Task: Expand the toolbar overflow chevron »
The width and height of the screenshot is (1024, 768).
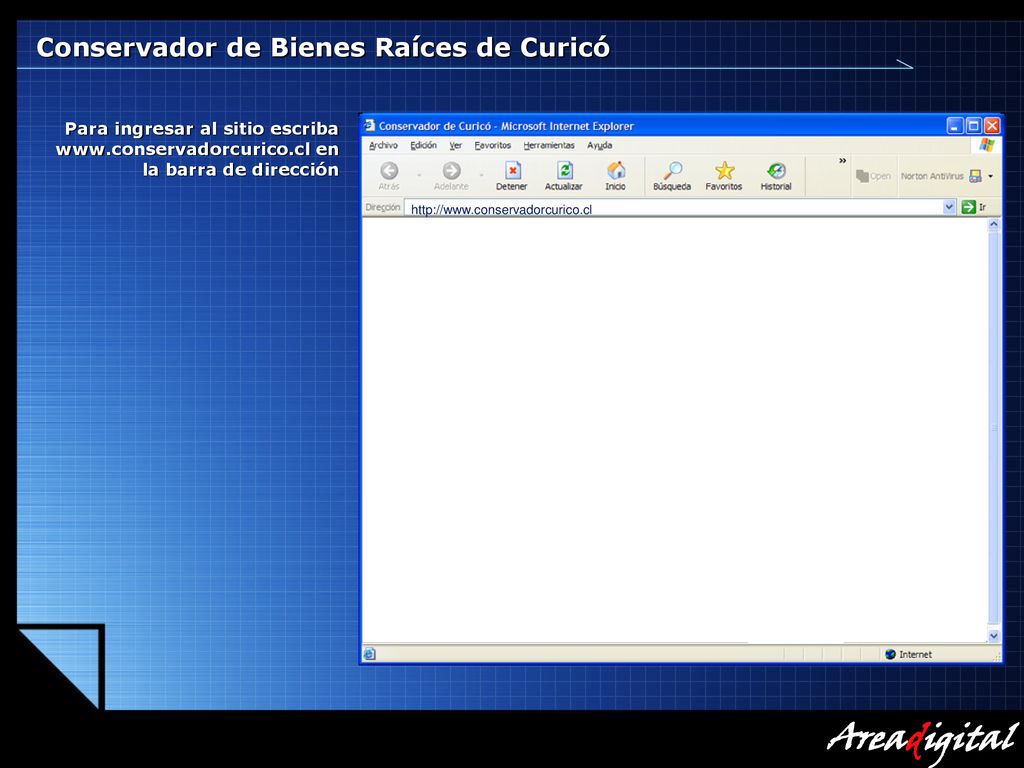Action: [x=842, y=161]
